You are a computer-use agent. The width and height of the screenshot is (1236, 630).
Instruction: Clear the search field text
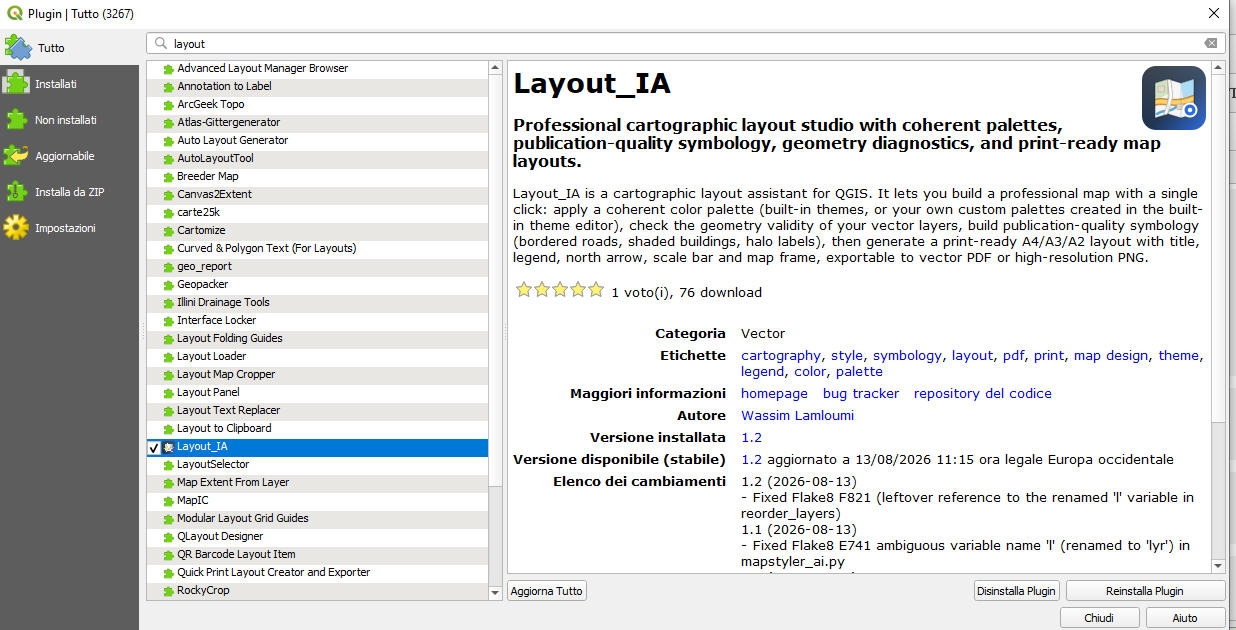point(1211,43)
